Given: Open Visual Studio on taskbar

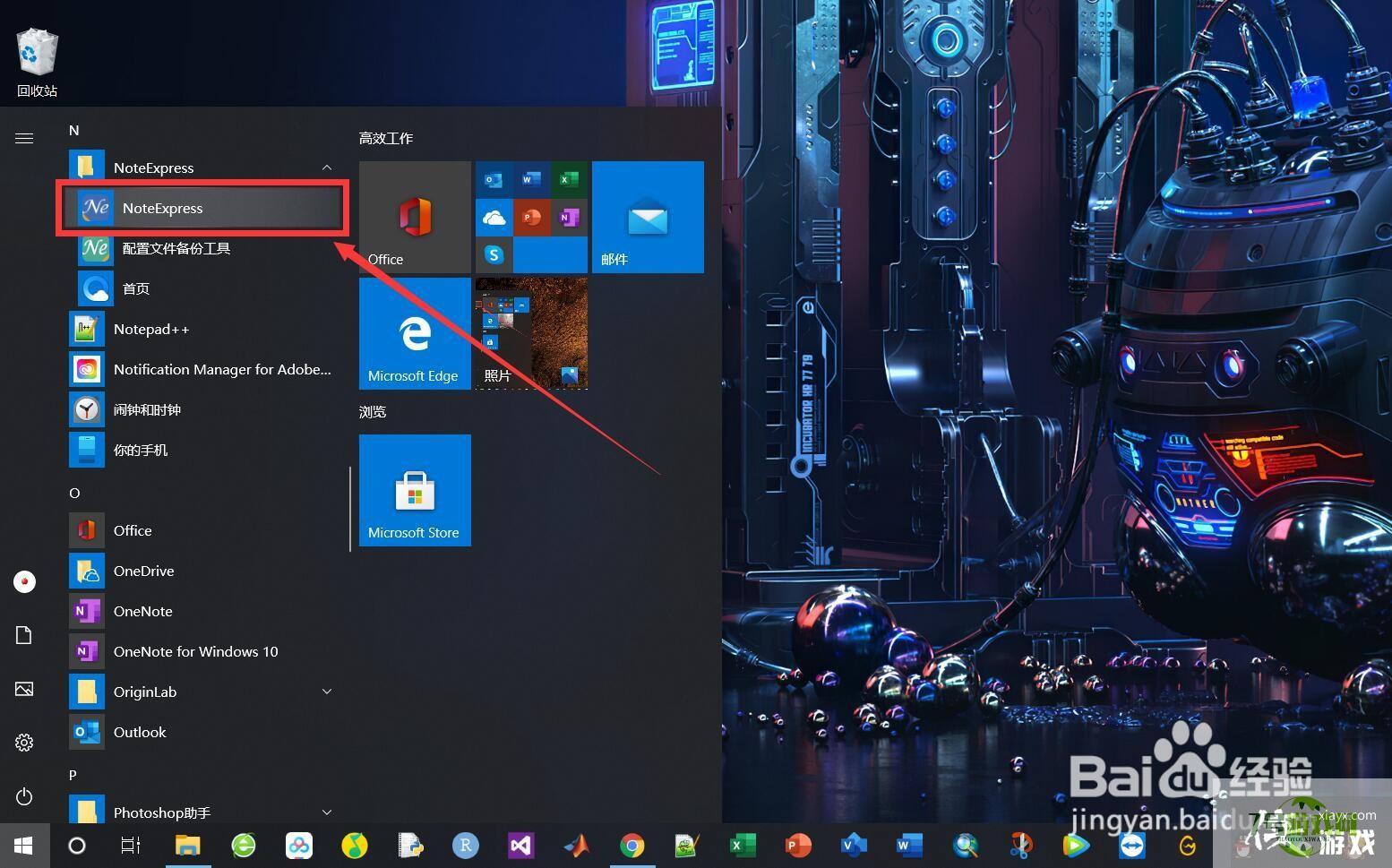Looking at the screenshot, I should [520, 845].
